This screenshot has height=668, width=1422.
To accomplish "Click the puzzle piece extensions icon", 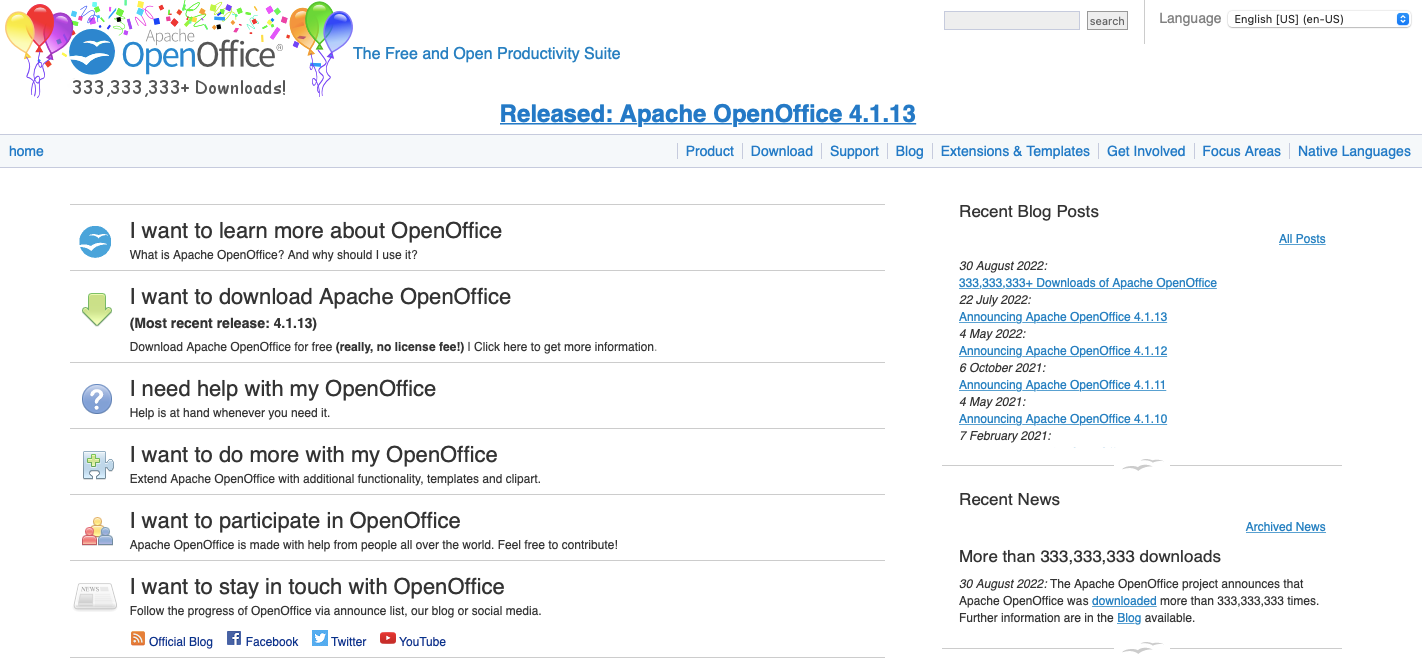I will [x=97, y=465].
